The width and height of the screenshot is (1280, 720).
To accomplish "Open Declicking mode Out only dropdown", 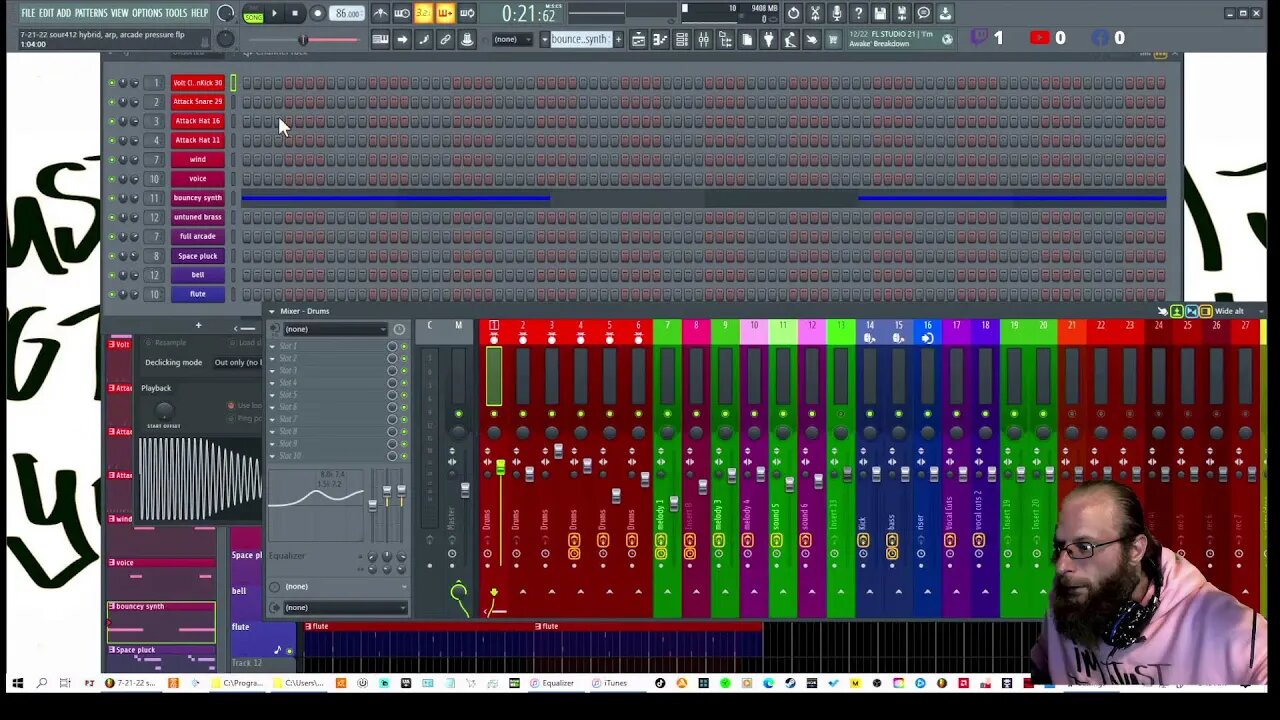I will pos(237,362).
